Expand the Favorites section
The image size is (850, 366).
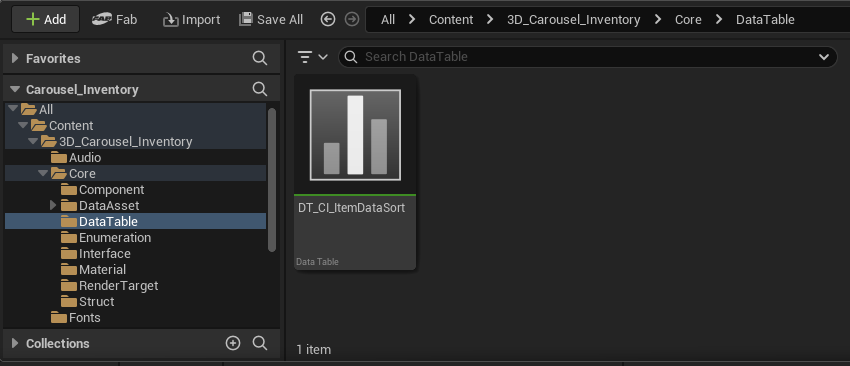(x=15, y=58)
